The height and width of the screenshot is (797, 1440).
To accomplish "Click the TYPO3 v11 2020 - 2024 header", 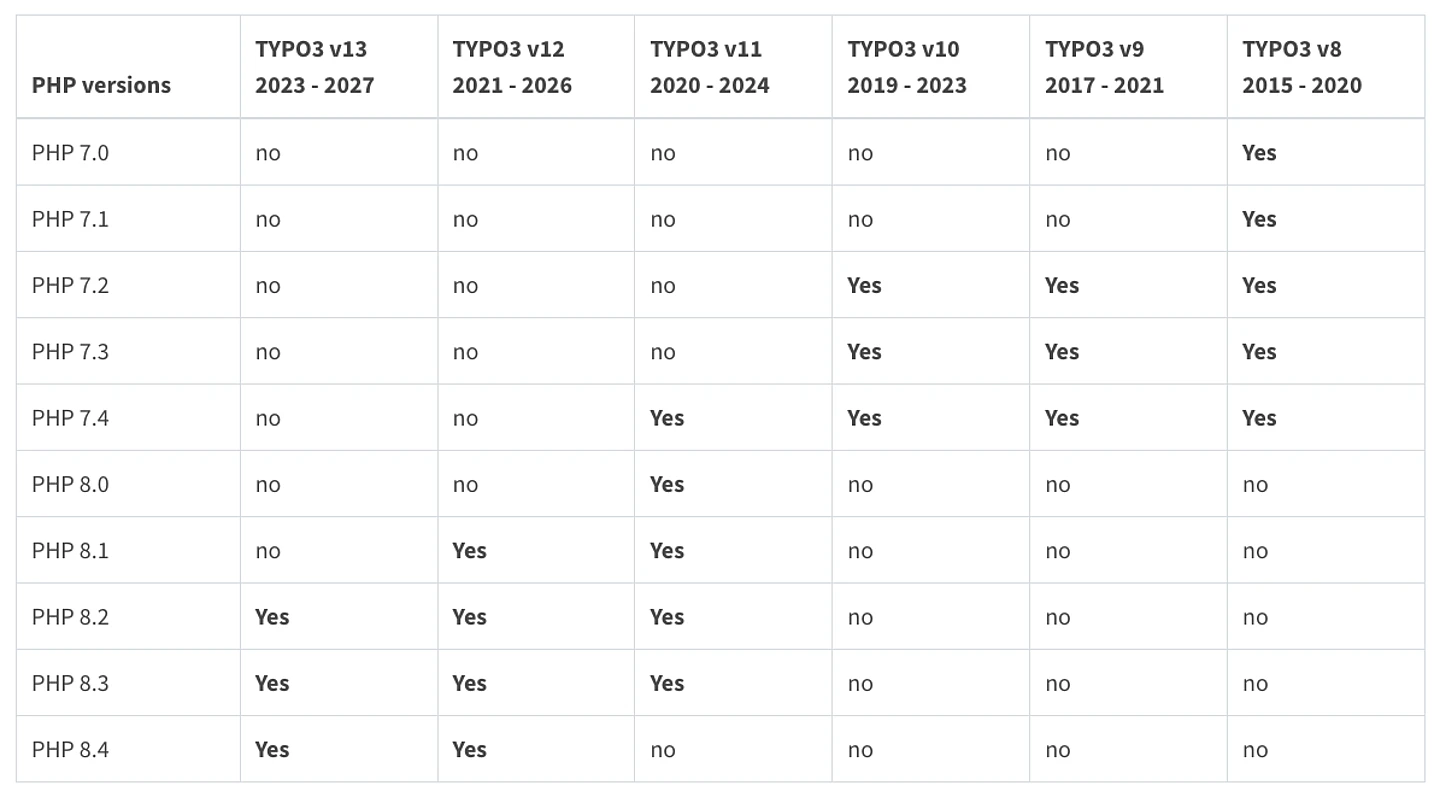I will (709, 67).
